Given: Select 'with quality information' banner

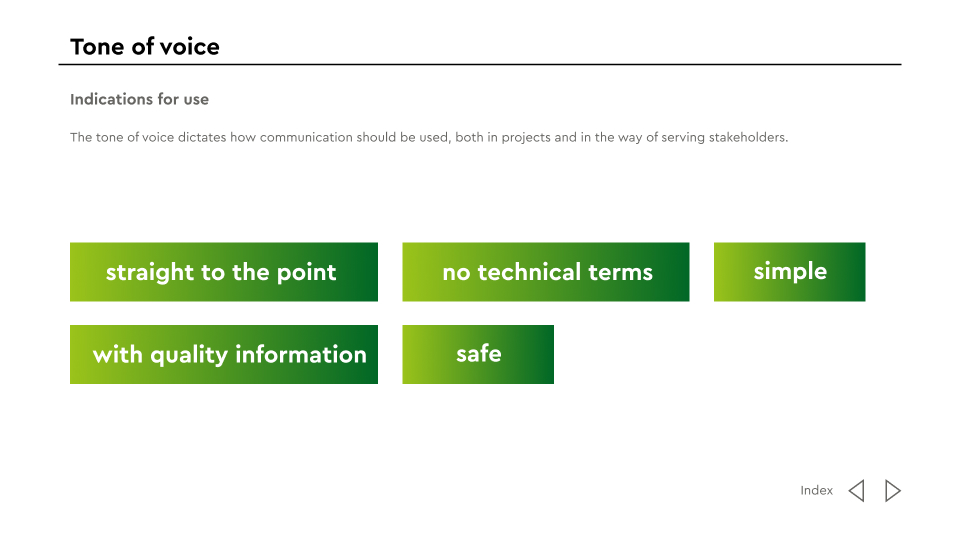Looking at the screenshot, I should click(x=224, y=354).
